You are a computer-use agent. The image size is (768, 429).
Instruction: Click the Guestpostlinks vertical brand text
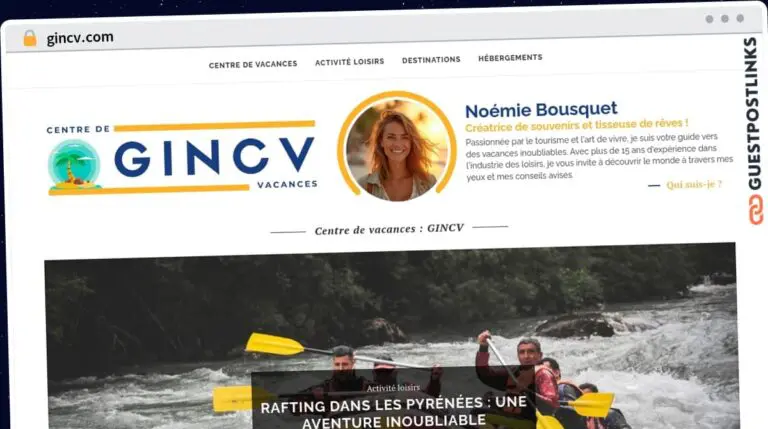754,114
